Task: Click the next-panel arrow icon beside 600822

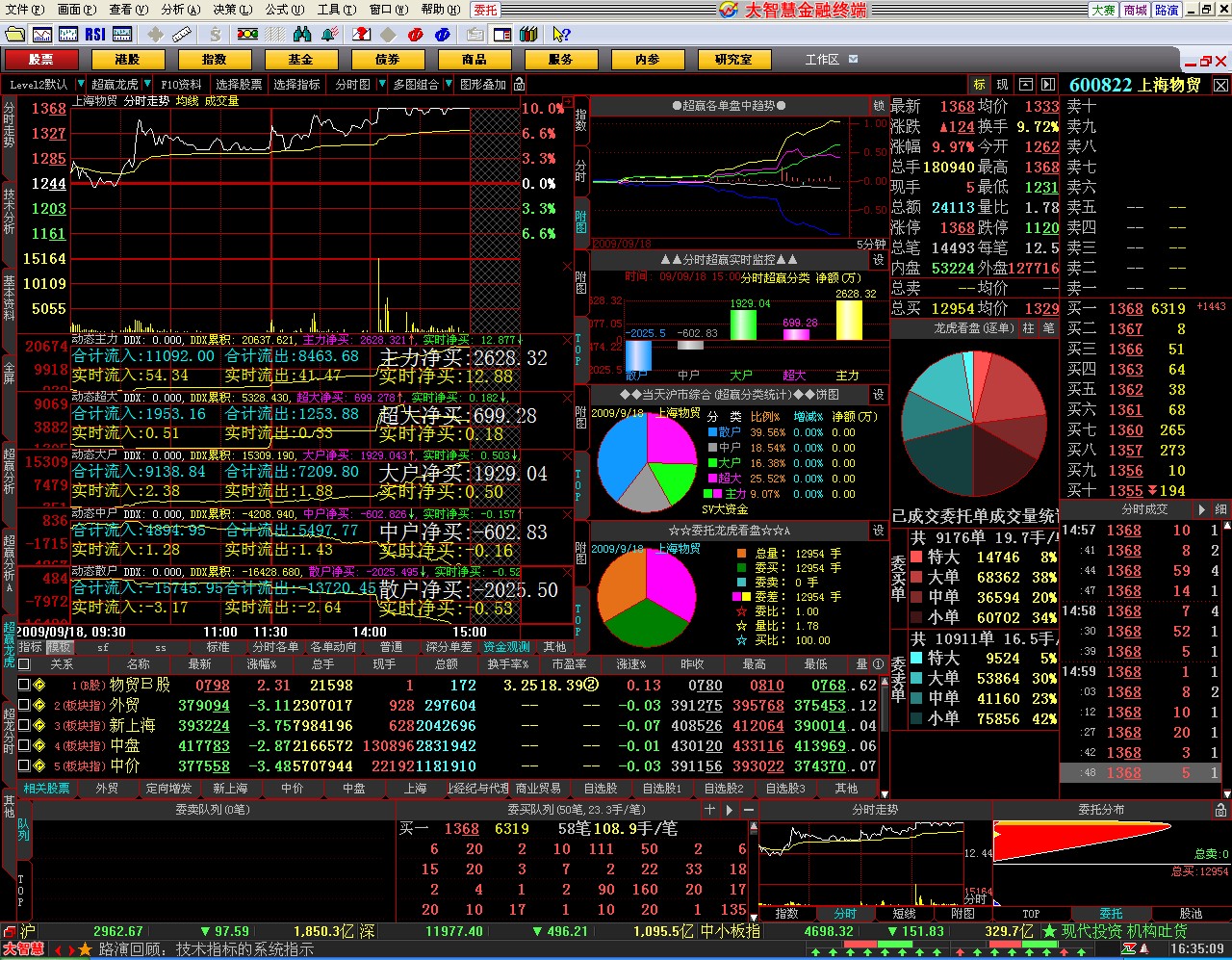Action: 1047,85
